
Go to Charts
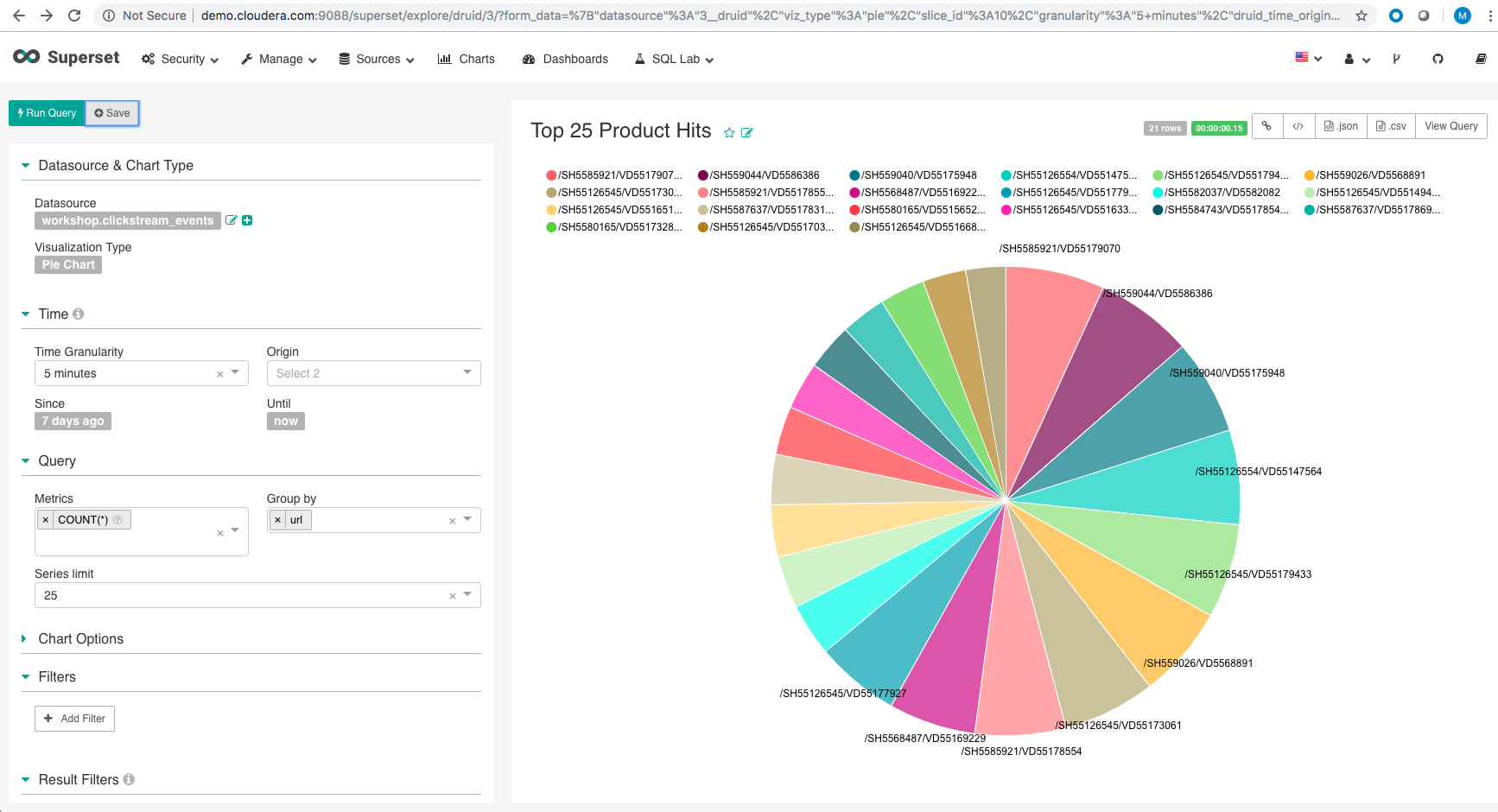click(467, 59)
